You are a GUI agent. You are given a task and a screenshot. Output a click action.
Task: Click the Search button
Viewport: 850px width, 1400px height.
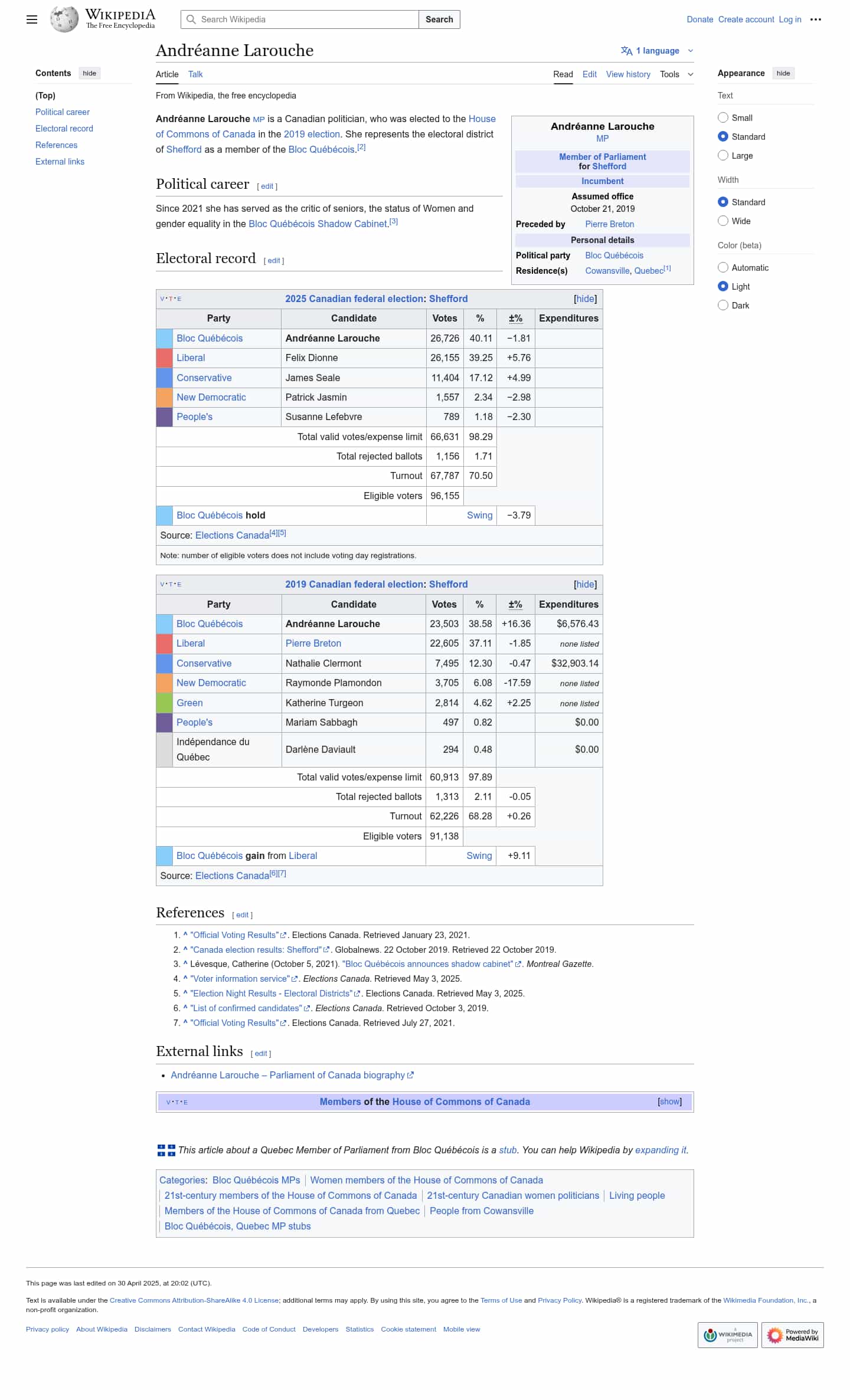(x=439, y=19)
